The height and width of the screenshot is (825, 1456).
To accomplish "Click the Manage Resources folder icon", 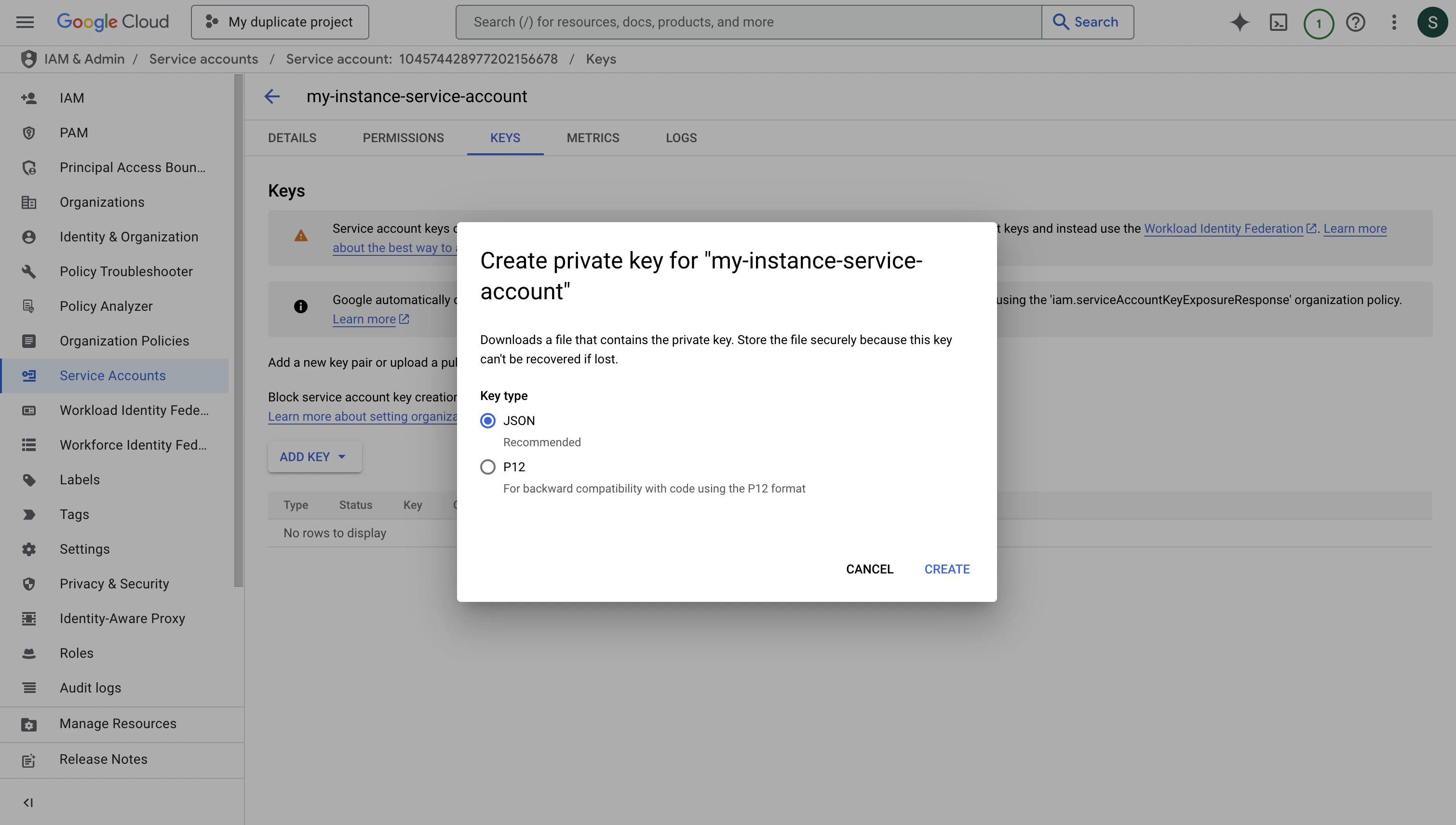I will [x=29, y=724].
